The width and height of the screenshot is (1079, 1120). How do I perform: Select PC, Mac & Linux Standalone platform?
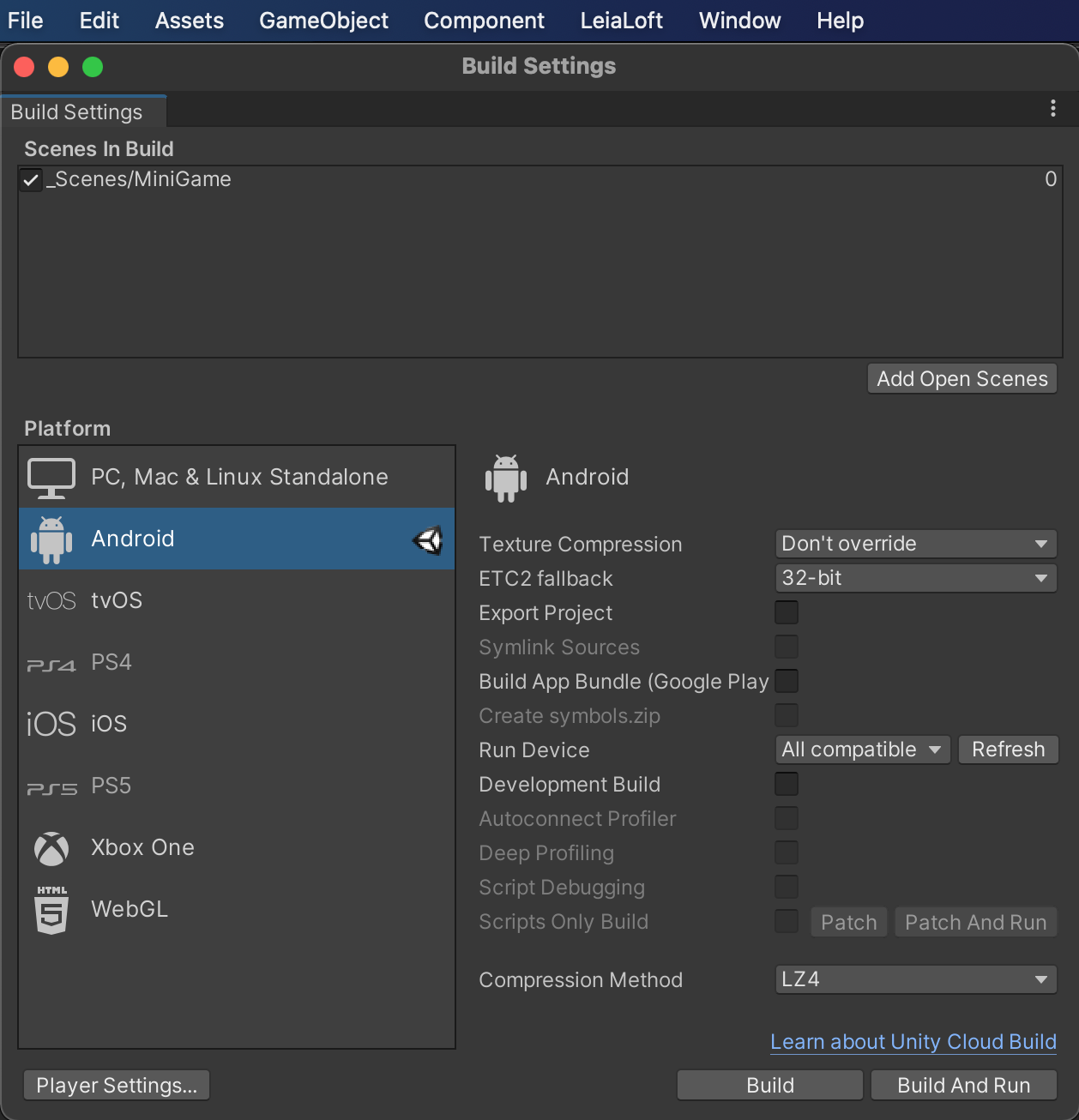237,477
